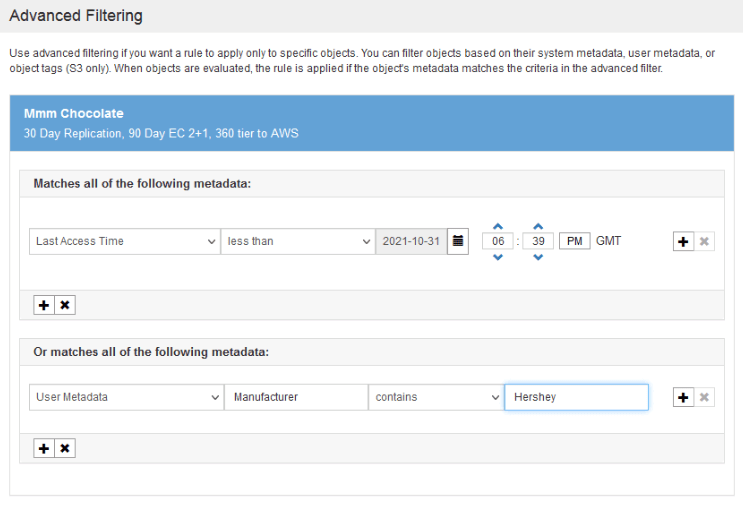Viewport: 743px width, 507px height.
Task: Decrease the hour with down chevron below 06
Action: click(498, 257)
